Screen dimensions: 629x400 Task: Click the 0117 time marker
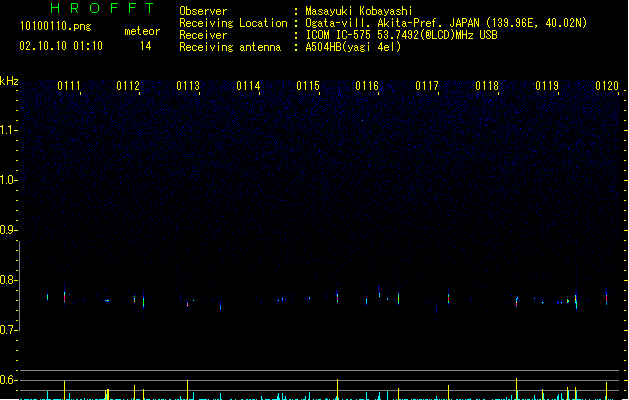(x=427, y=86)
